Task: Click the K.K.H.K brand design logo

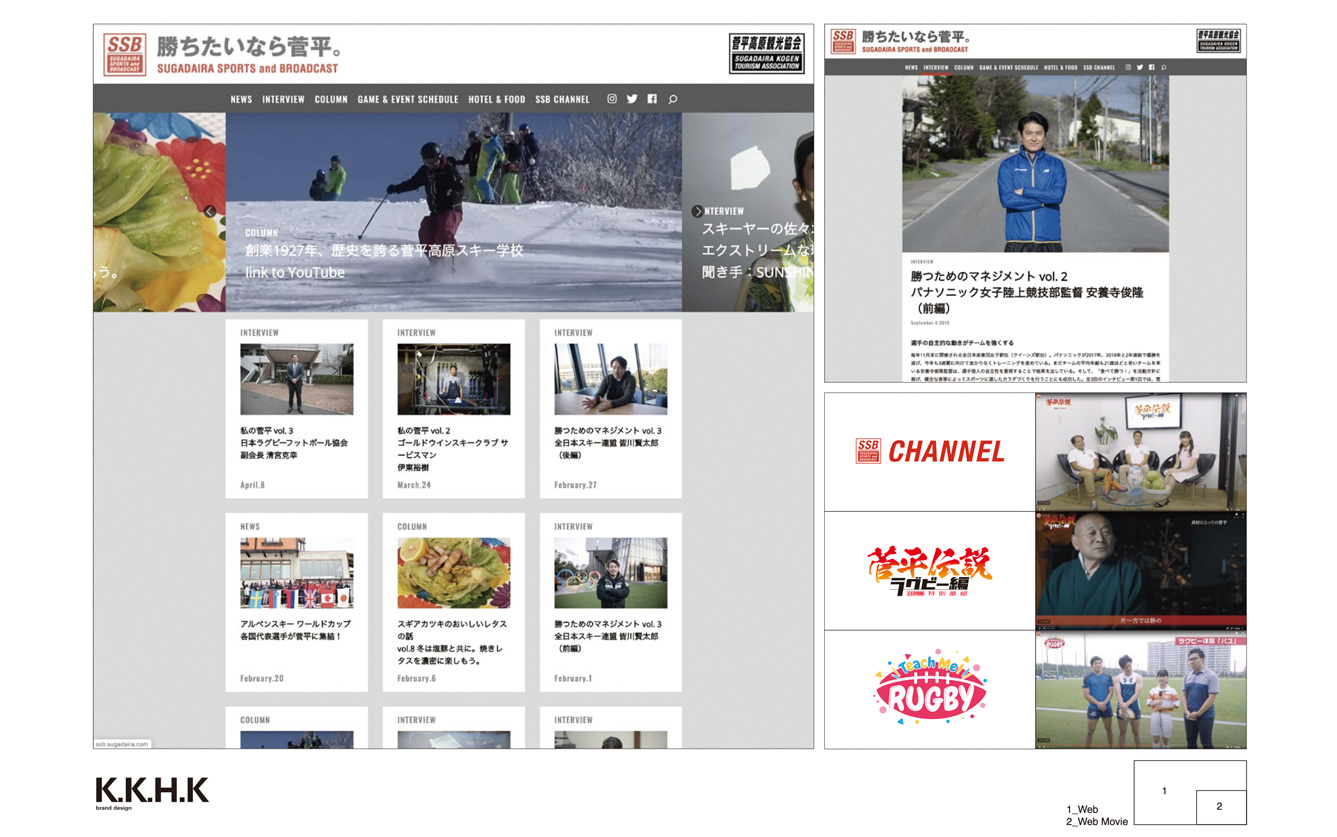Action: point(152,793)
